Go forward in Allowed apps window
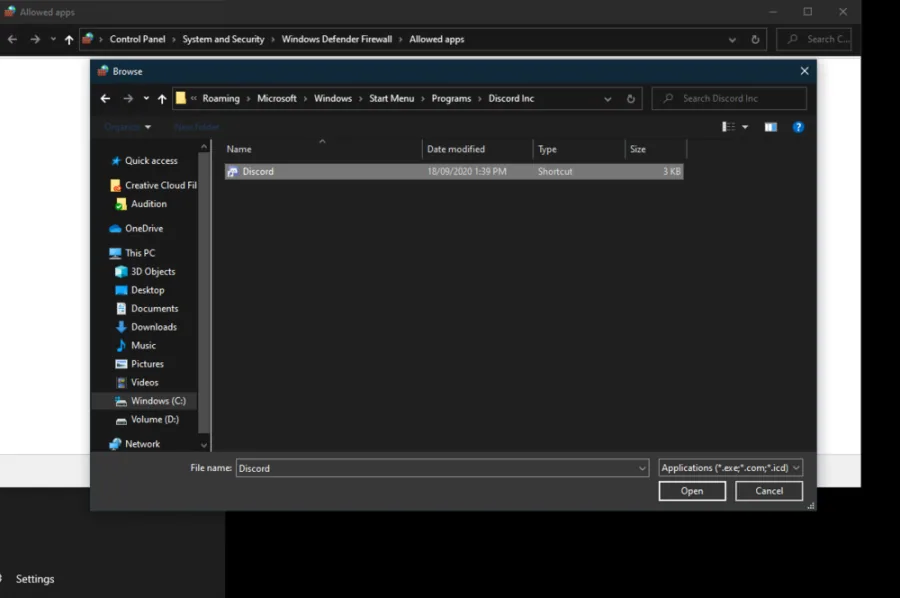The image size is (900, 598). [35, 39]
